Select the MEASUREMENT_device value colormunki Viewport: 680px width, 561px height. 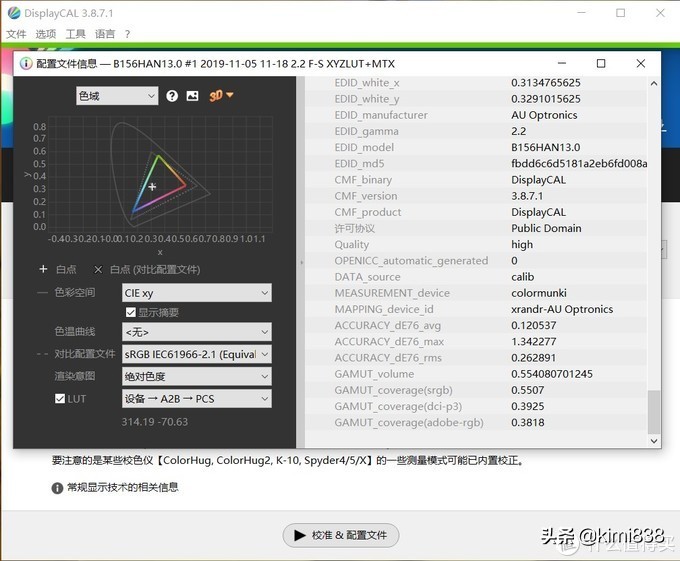tap(539, 293)
